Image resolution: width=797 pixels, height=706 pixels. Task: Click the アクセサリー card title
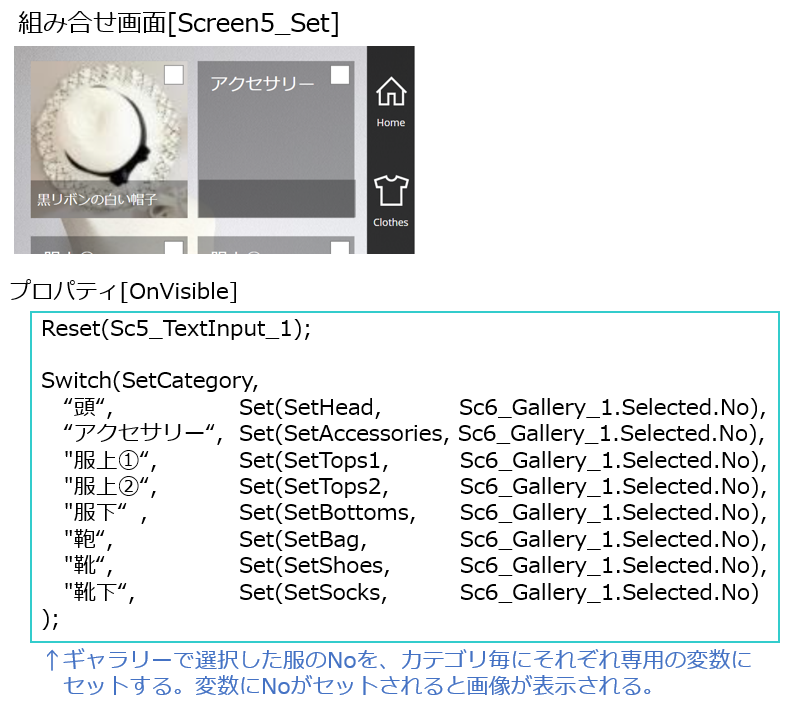point(262,83)
